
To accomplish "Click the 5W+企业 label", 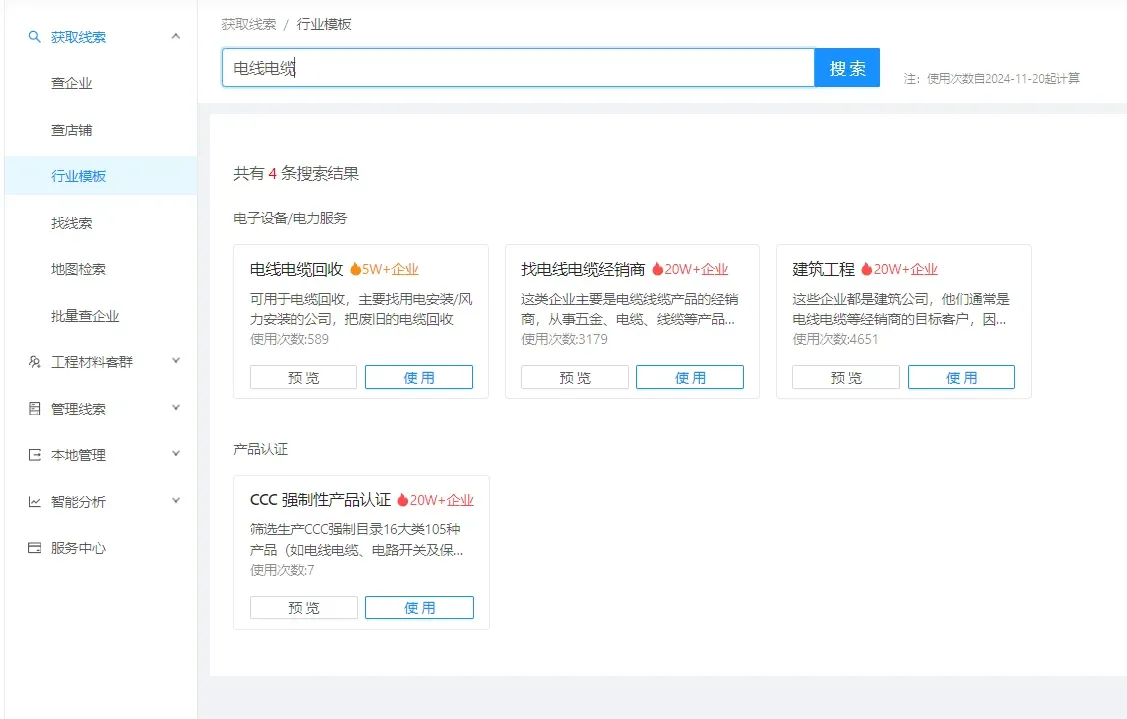I will (390, 270).
